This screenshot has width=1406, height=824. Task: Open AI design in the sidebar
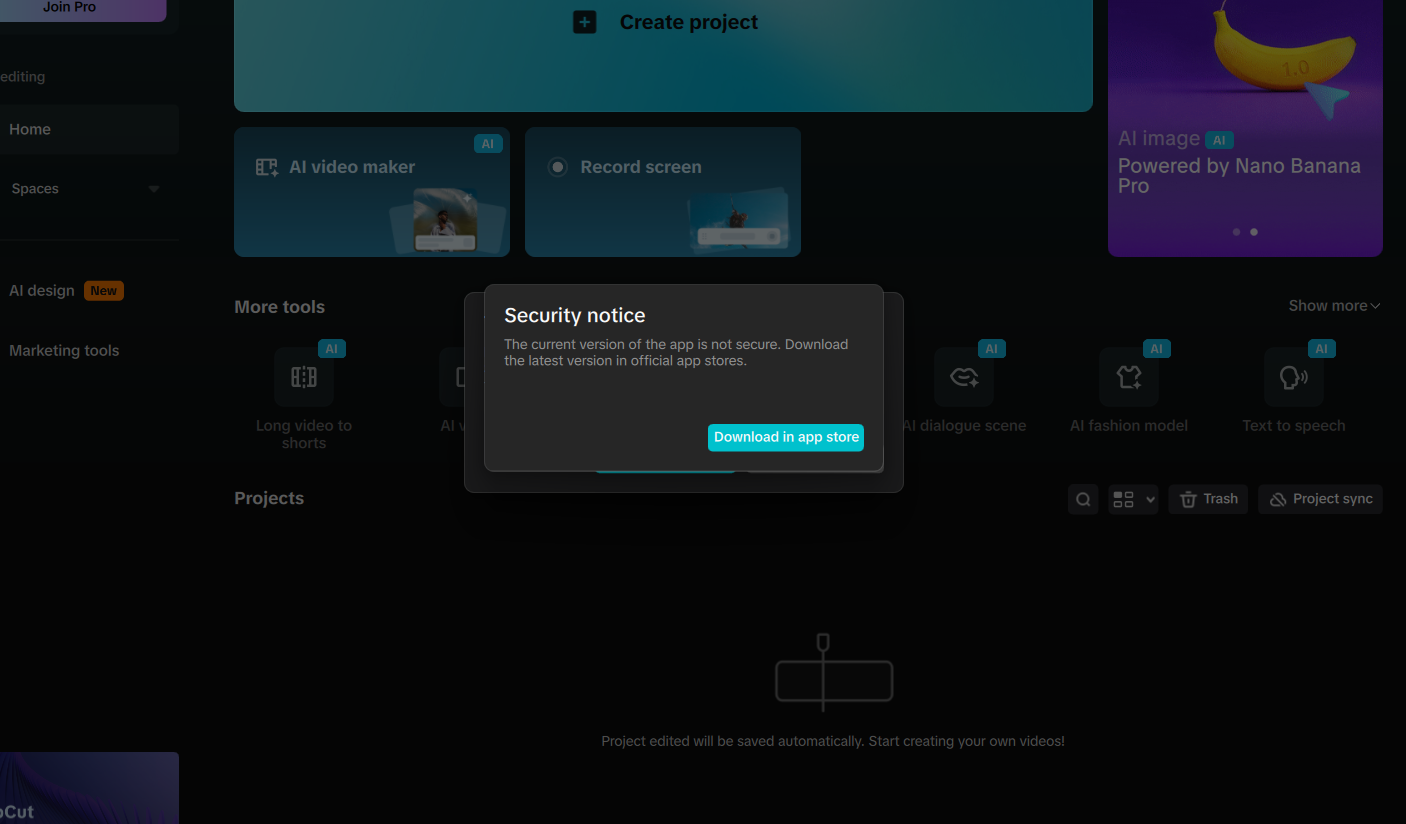[x=42, y=291]
